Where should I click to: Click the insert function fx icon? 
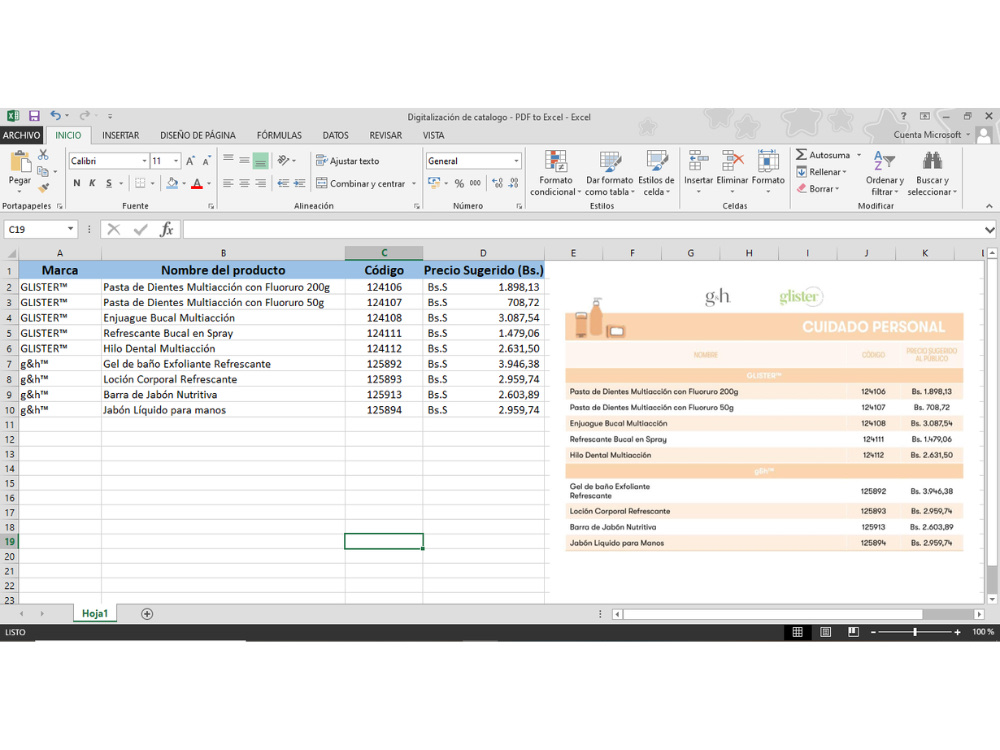click(167, 230)
